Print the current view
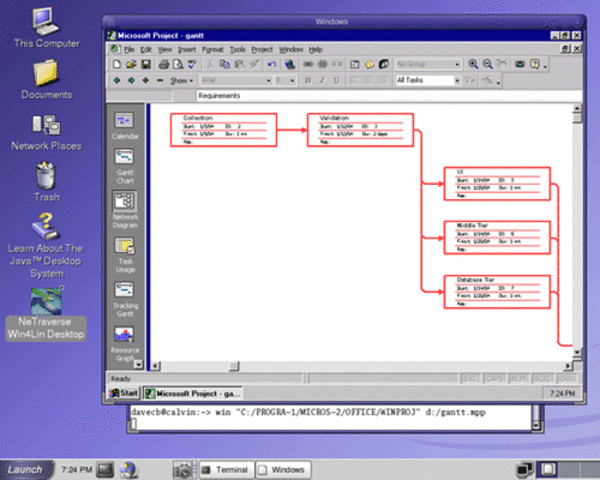600x480 pixels. click(163, 64)
